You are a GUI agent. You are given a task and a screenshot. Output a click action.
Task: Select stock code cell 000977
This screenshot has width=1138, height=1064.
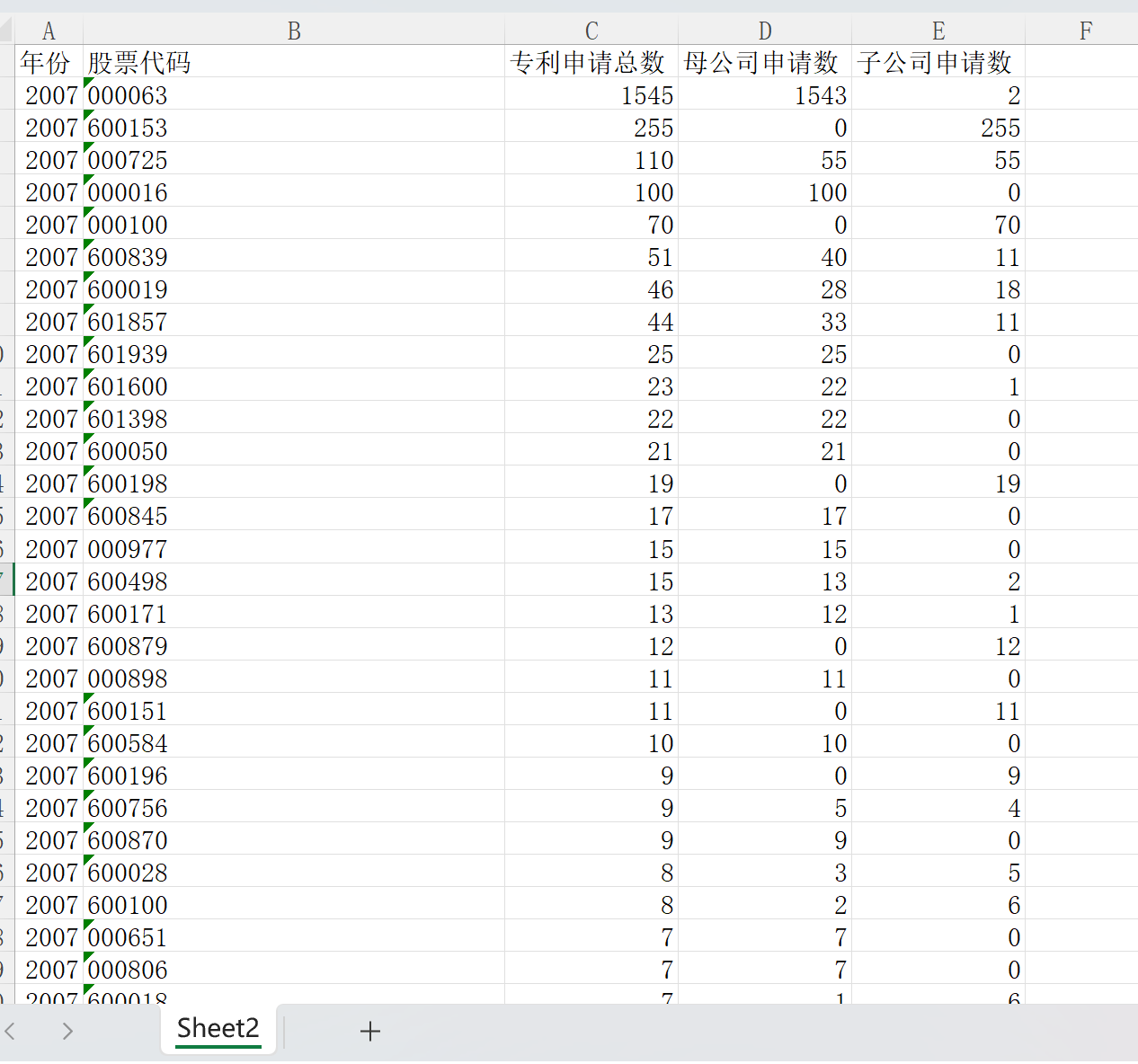click(x=294, y=547)
